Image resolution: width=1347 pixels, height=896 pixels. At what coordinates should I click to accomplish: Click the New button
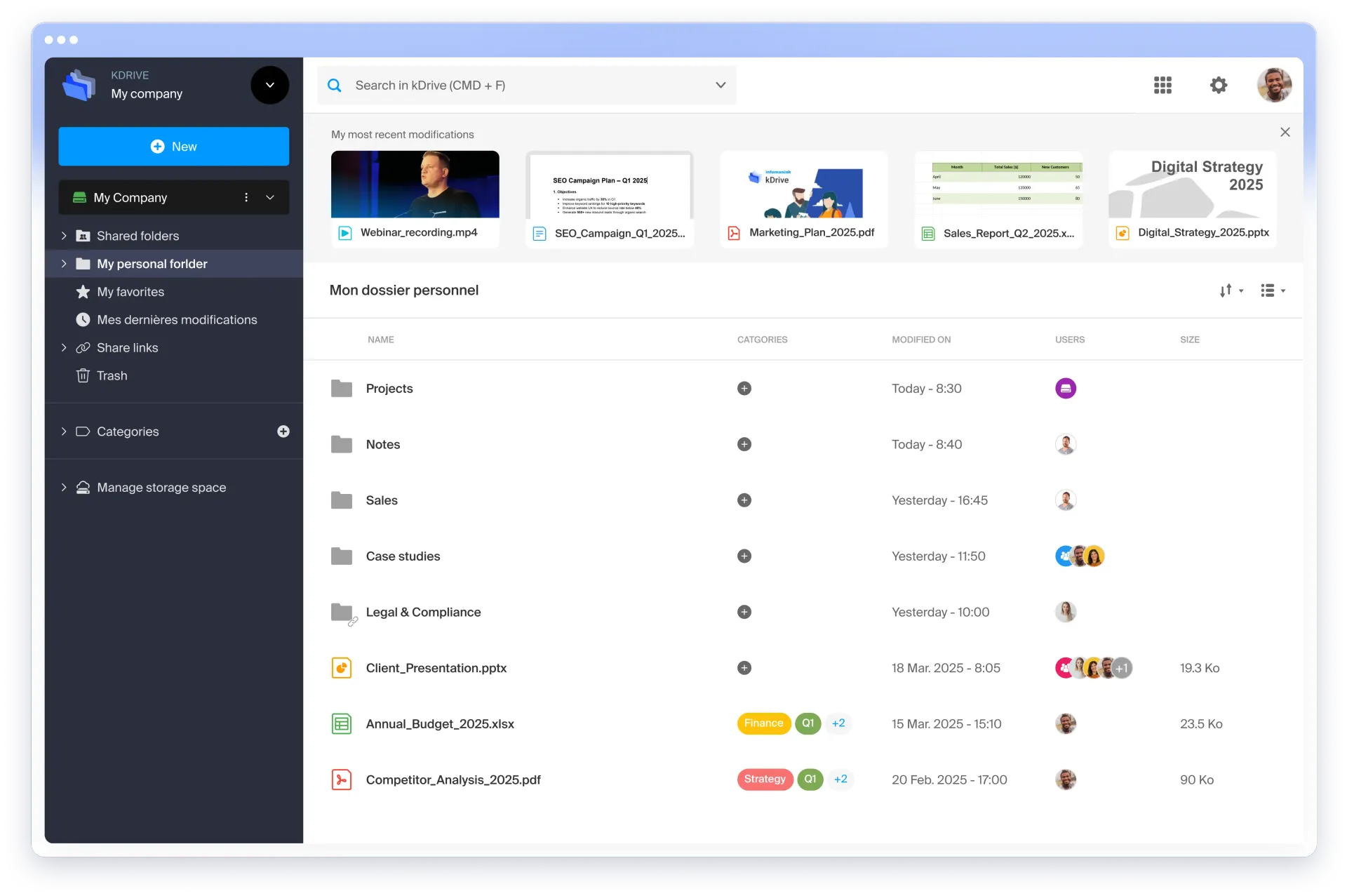click(173, 147)
